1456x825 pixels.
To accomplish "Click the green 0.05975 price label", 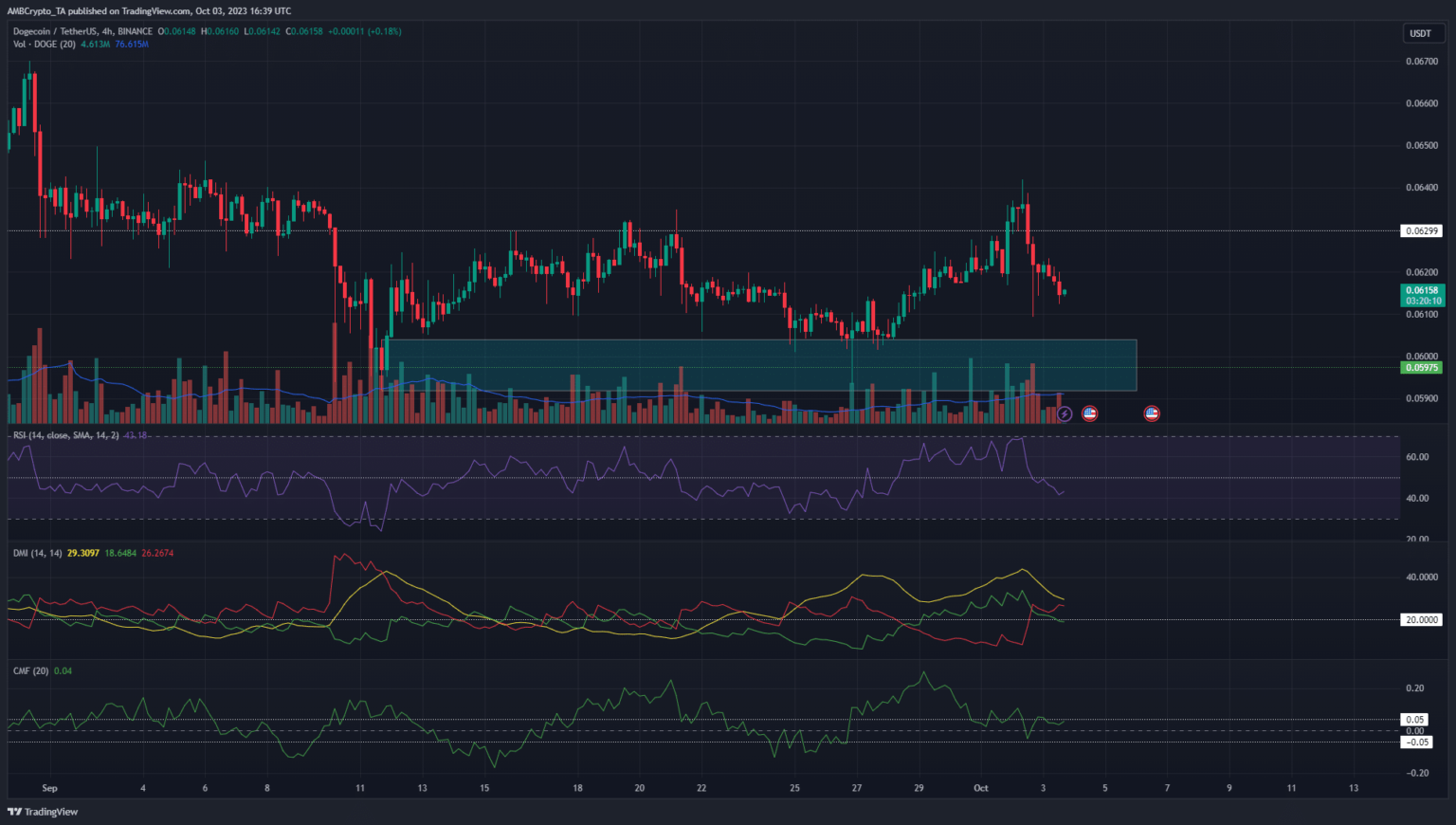I will coord(1421,368).
